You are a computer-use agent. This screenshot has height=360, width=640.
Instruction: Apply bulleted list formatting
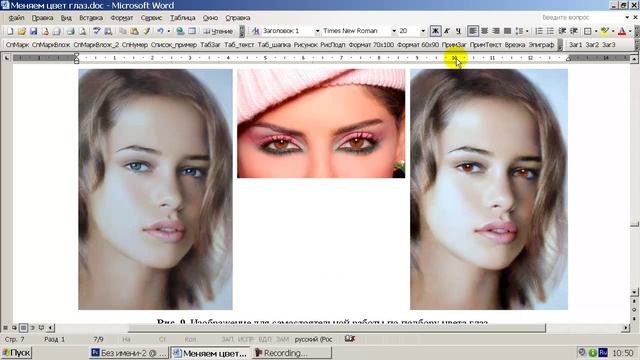(x=550, y=31)
